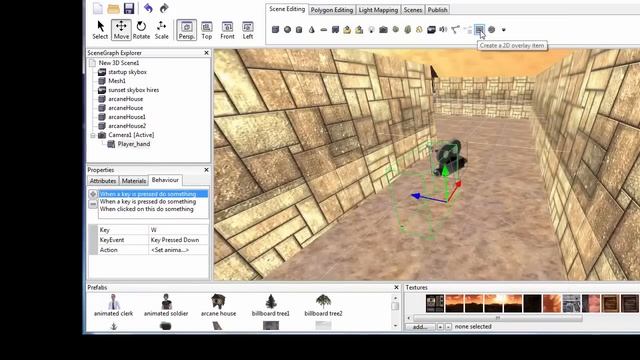Switch to the Light Mapping tab
Viewport: 640px width, 360px height.
(x=378, y=10)
